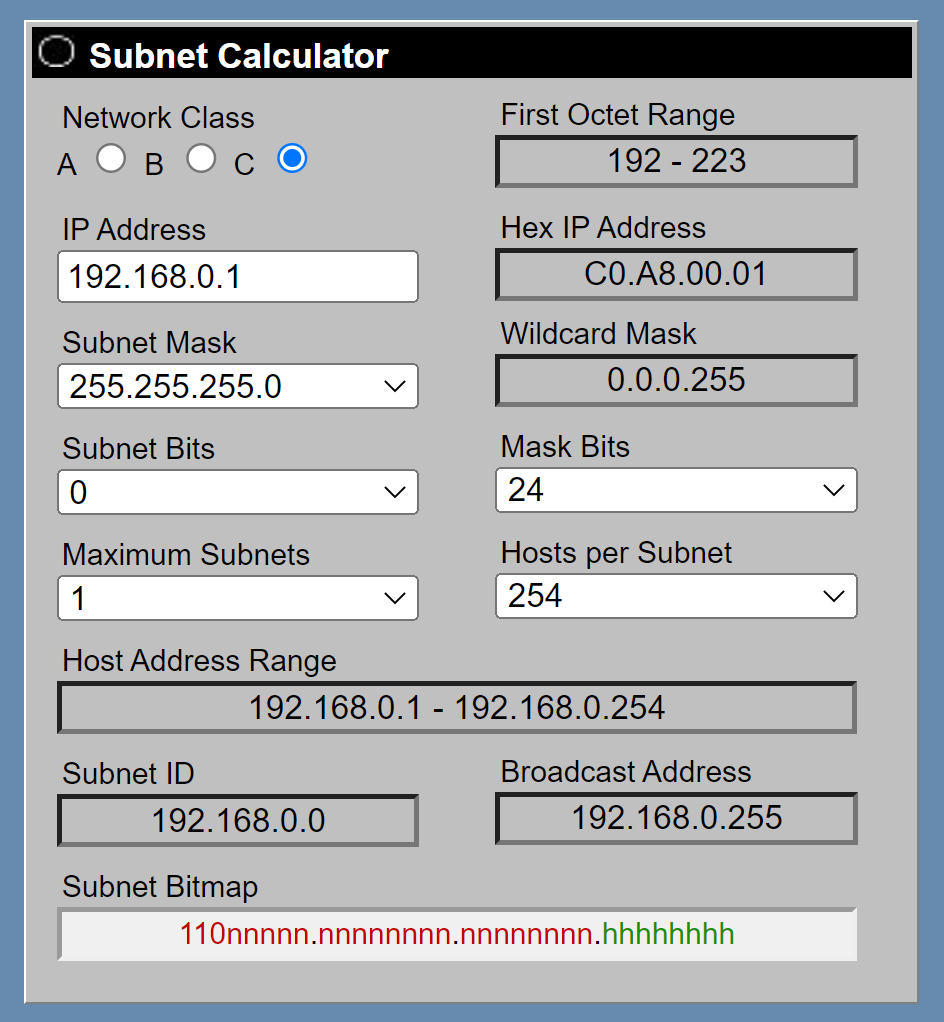The width and height of the screenshot is (944, 1022).
Task: Select Network Class B radio button
Action: [x=201, y=158]
